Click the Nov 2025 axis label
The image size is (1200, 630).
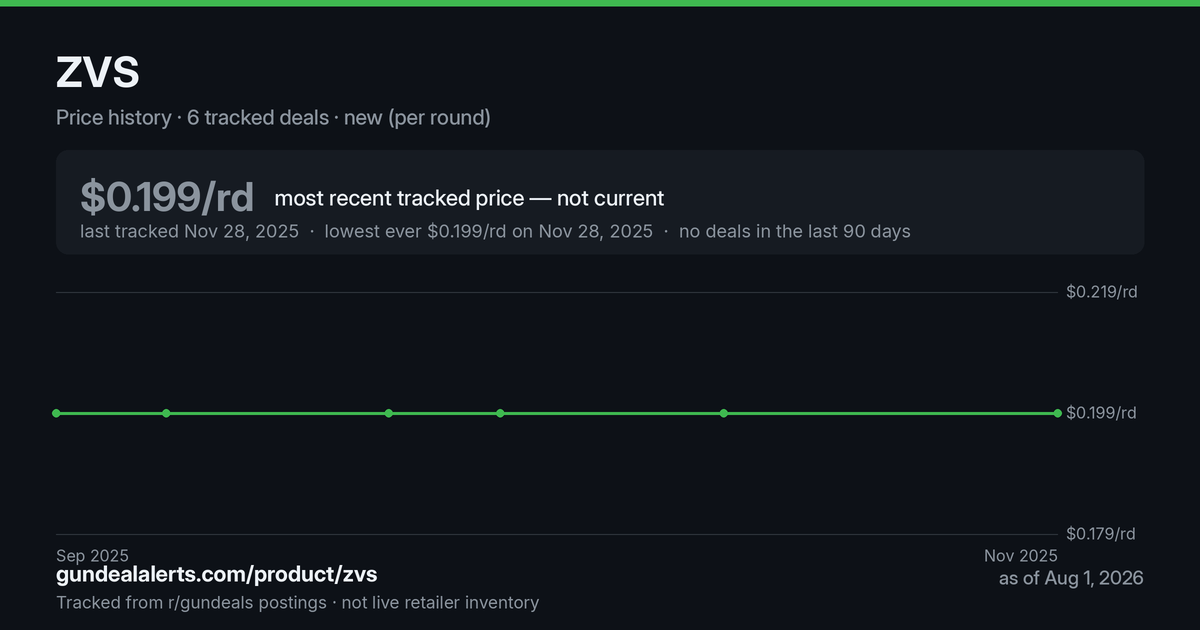[x=1020, y=556]
